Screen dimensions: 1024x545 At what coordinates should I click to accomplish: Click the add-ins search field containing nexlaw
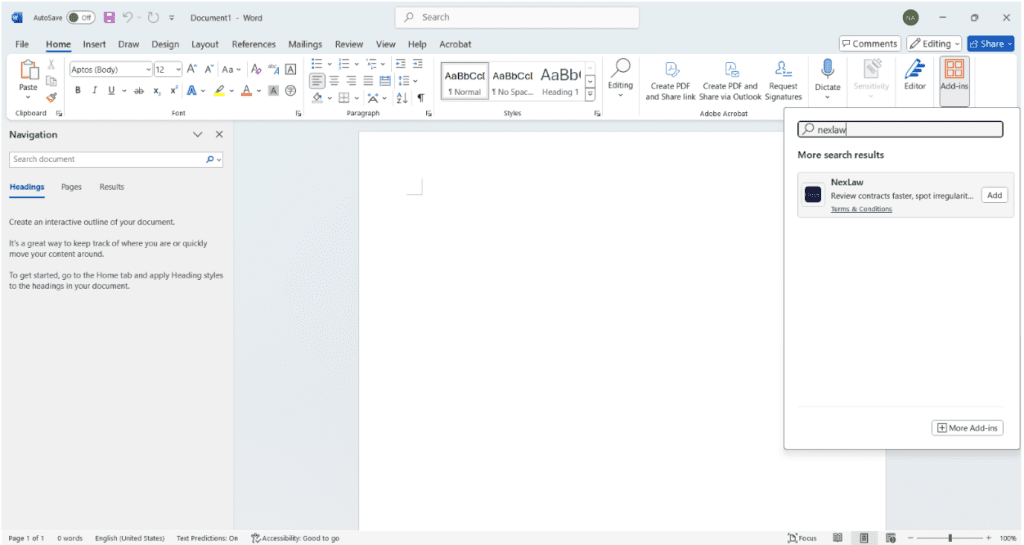pyautogui.click(x=900, y=129)
